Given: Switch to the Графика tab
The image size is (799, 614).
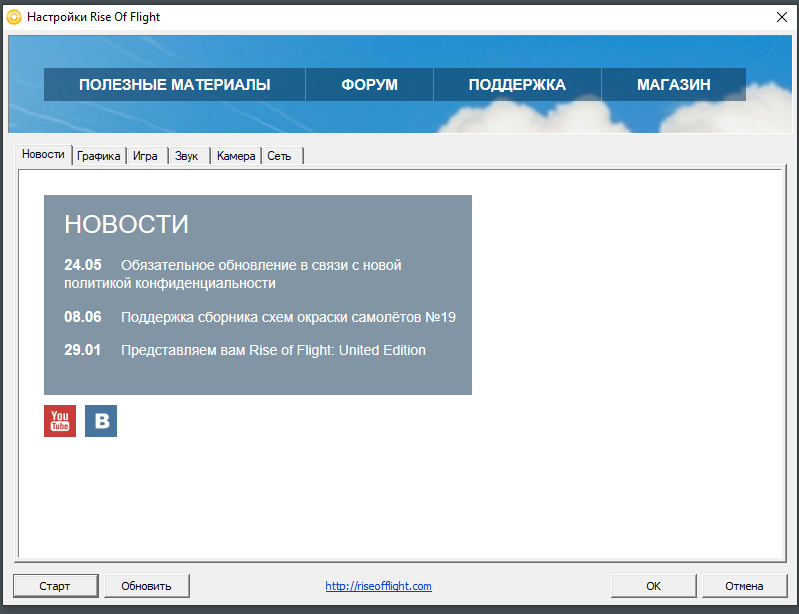Looking at the screenshot, I should [x=99, y=156].
